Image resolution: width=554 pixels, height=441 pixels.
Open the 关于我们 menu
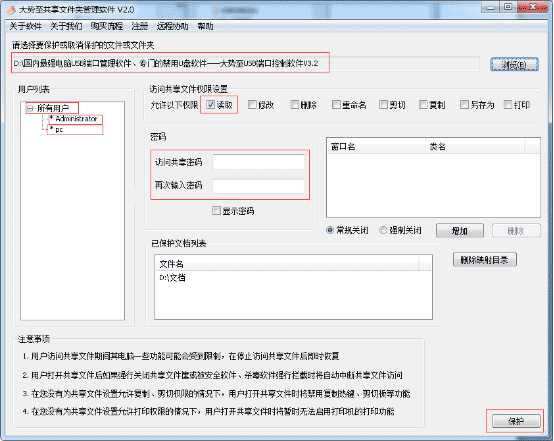[x=66, y=26]
